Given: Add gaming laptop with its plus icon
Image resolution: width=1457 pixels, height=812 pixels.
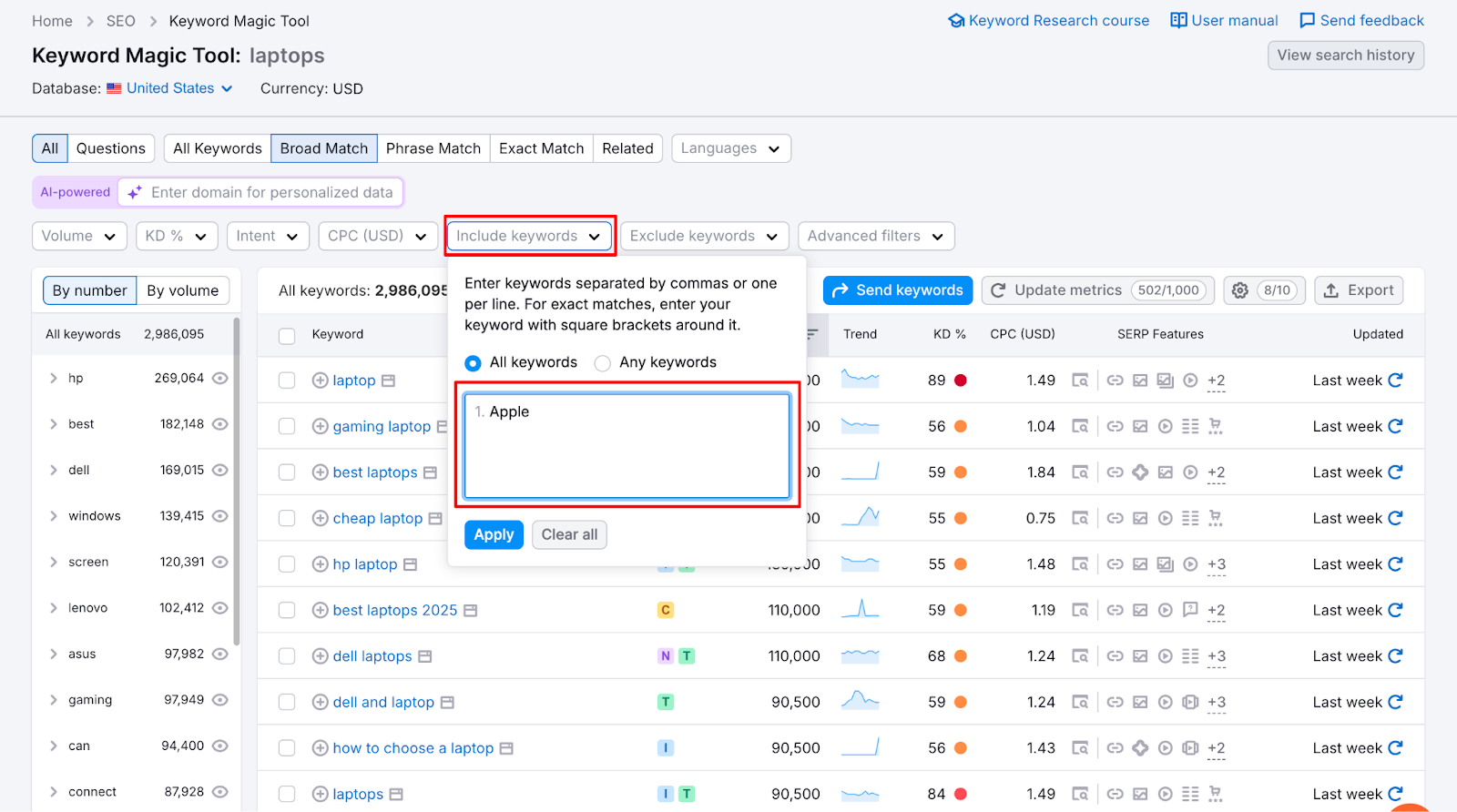Looking at the screenshot, I should (320, 426).
